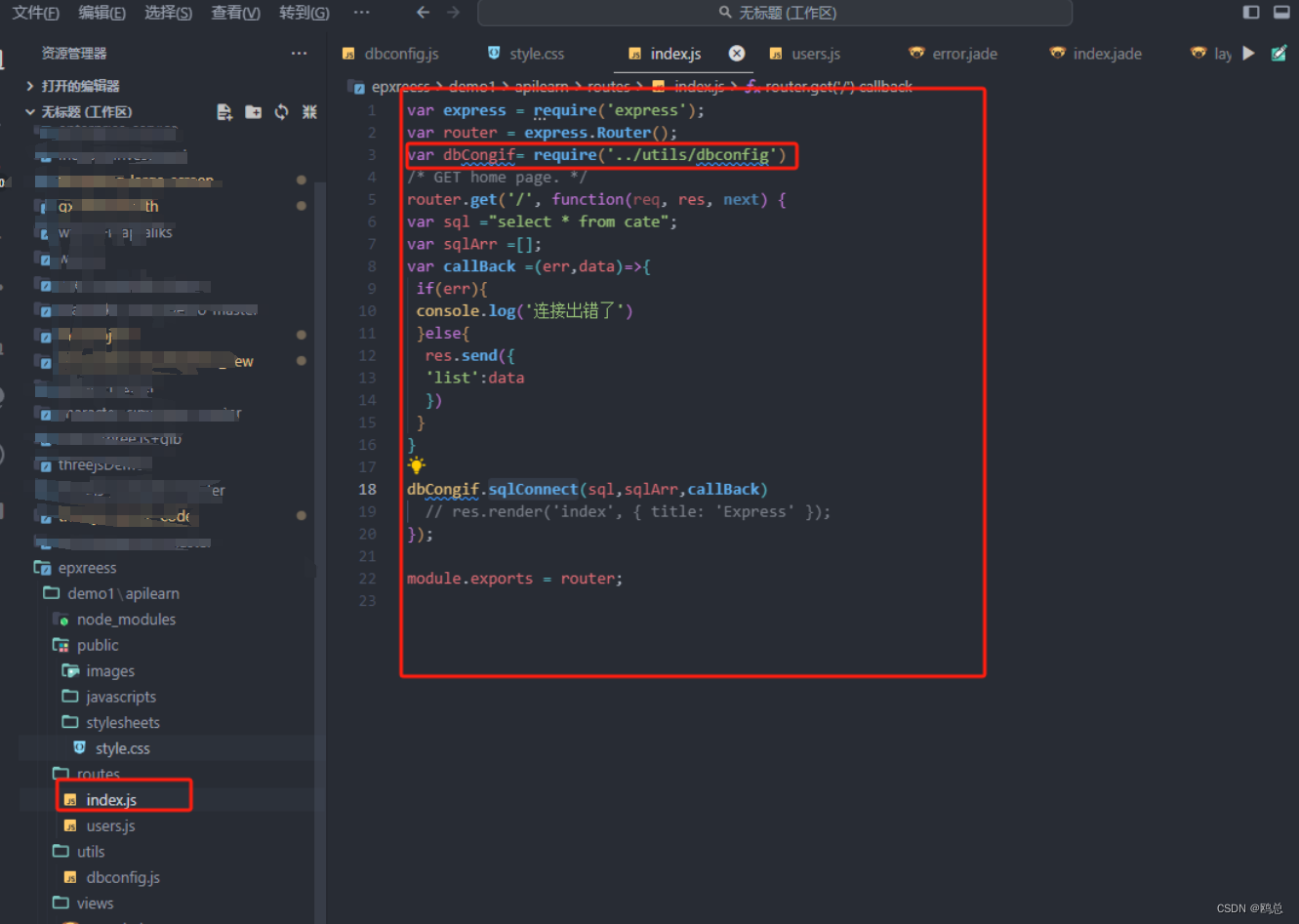Open the 文件(F) menu

click(x=36, y=13)
